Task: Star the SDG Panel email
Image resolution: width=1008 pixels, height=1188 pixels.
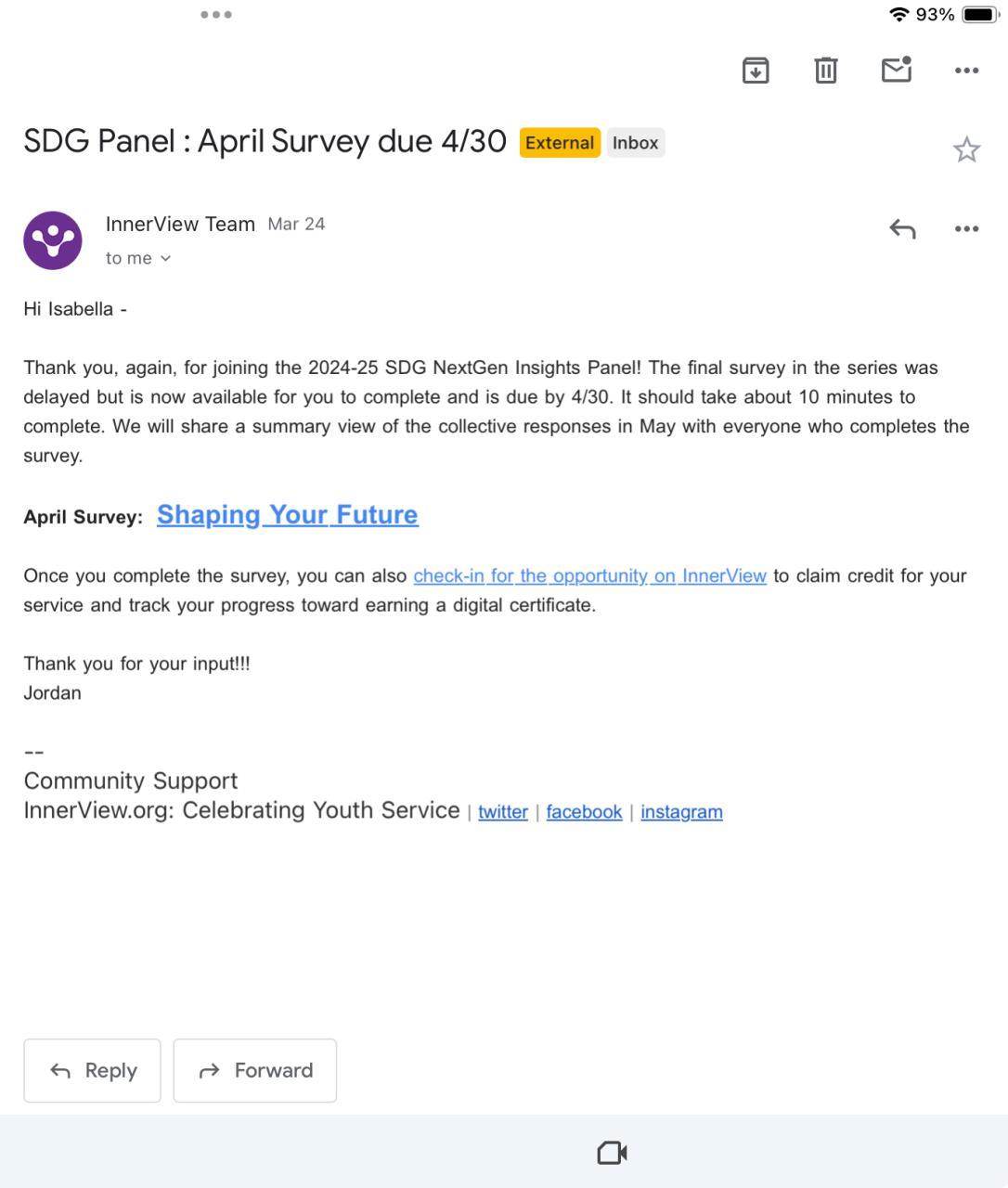Action: point(966,149)
